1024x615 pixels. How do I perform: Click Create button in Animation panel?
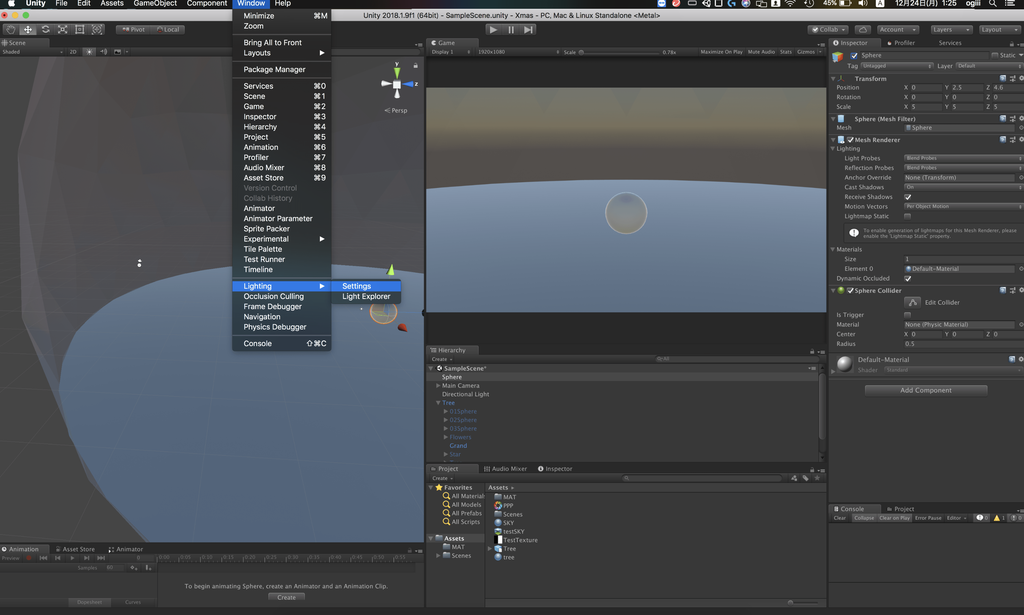click(287, 597)
